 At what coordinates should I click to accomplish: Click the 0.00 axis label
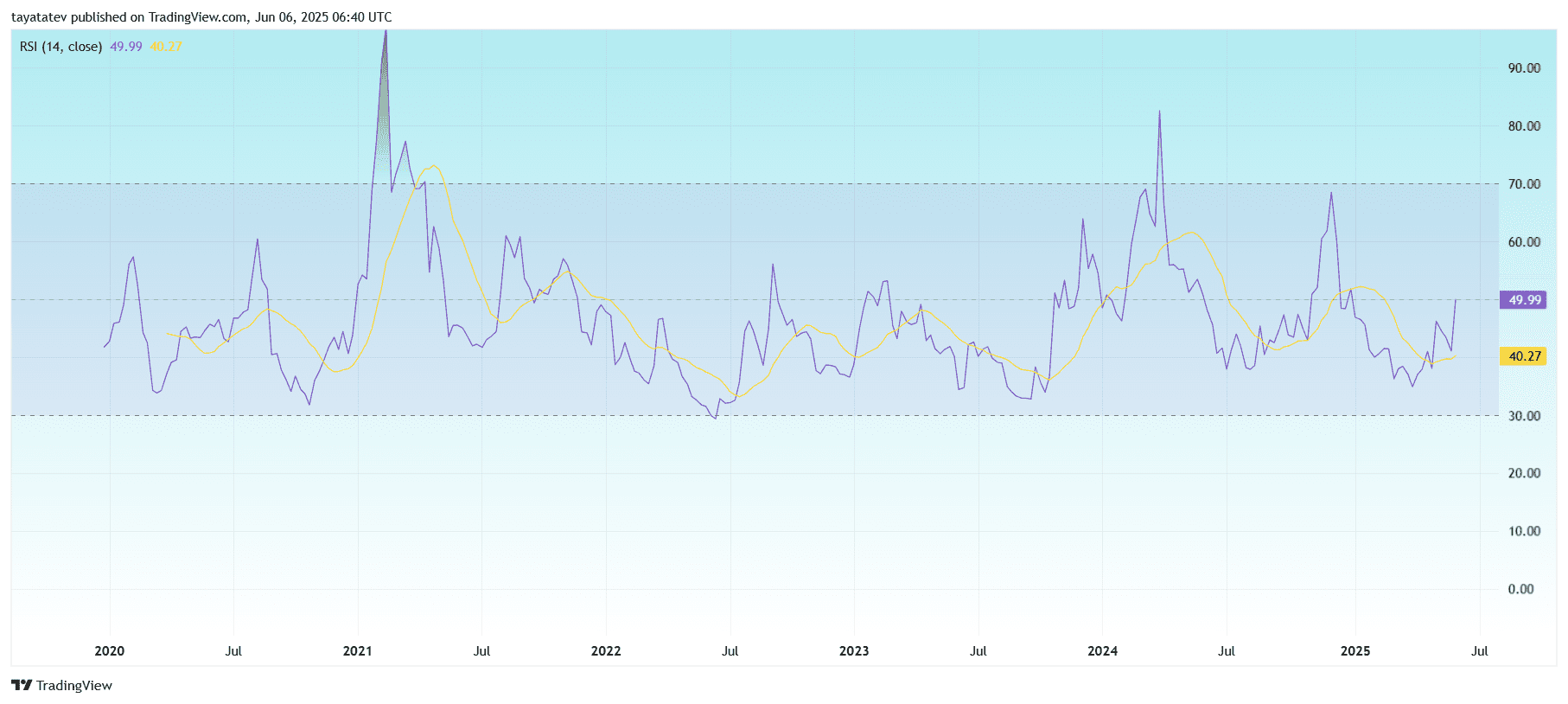coord(1520,589)
